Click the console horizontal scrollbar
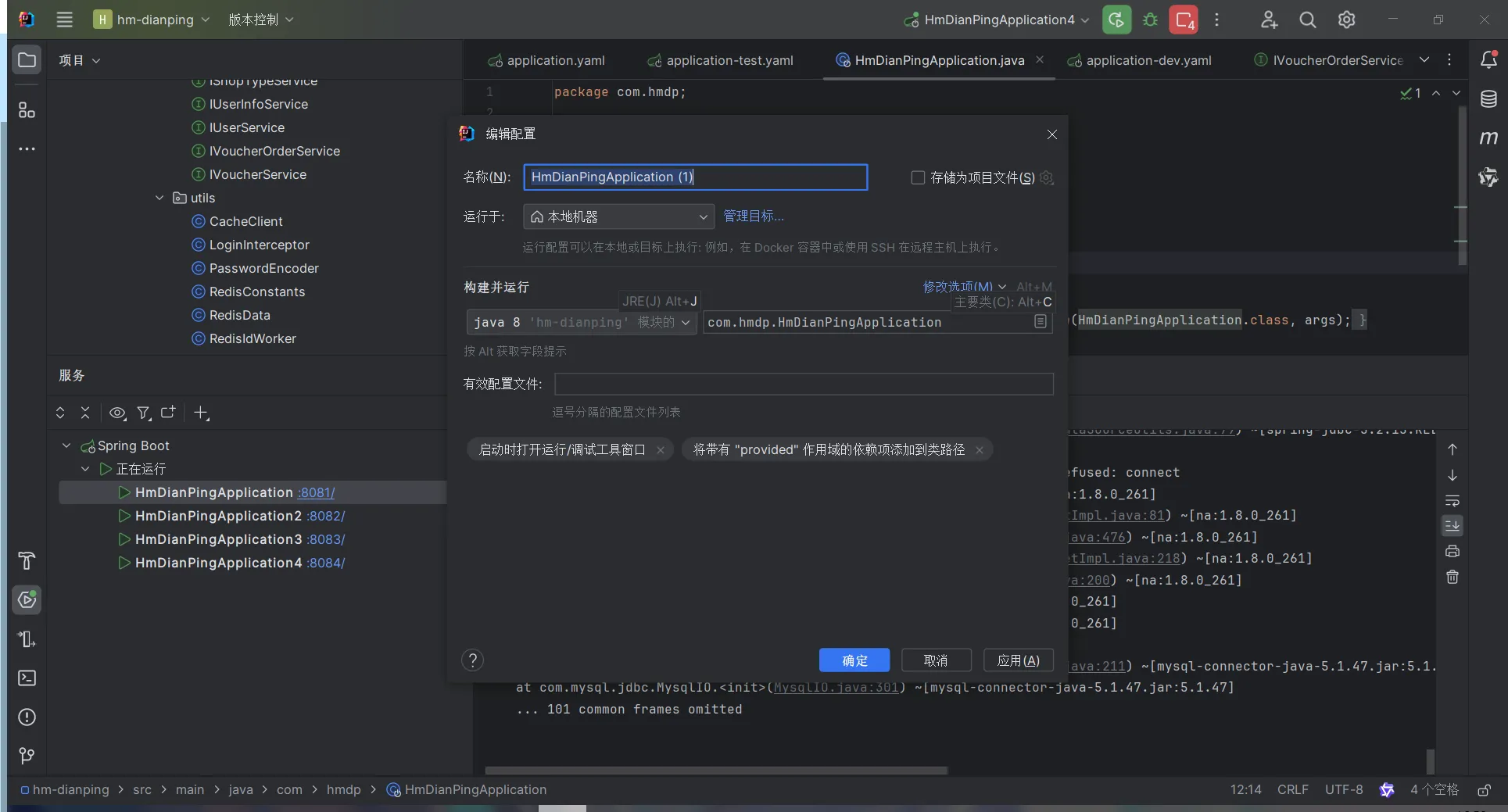Viewport: 1508px width, 812px height. click(716, 771)
